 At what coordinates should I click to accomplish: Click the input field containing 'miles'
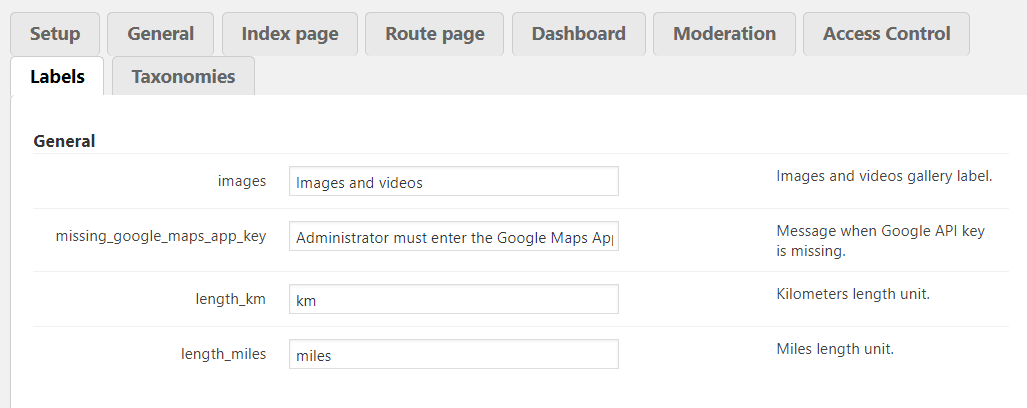point(454,355)
